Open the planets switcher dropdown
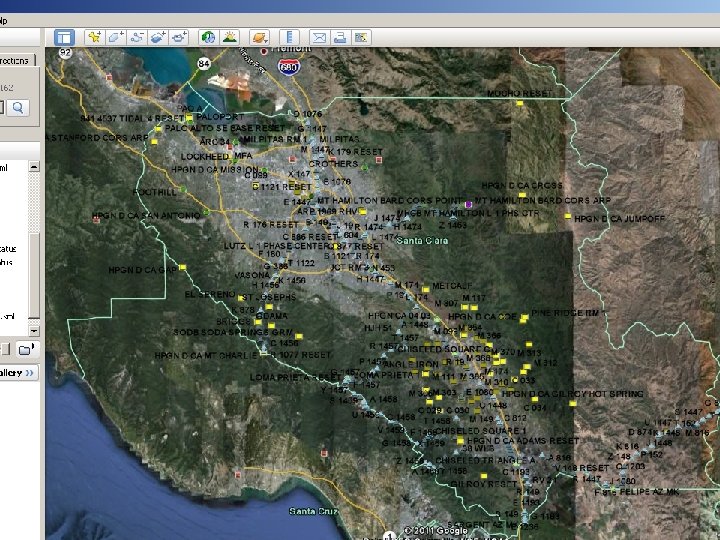720x540 pixels. click(x=259, y=38)
